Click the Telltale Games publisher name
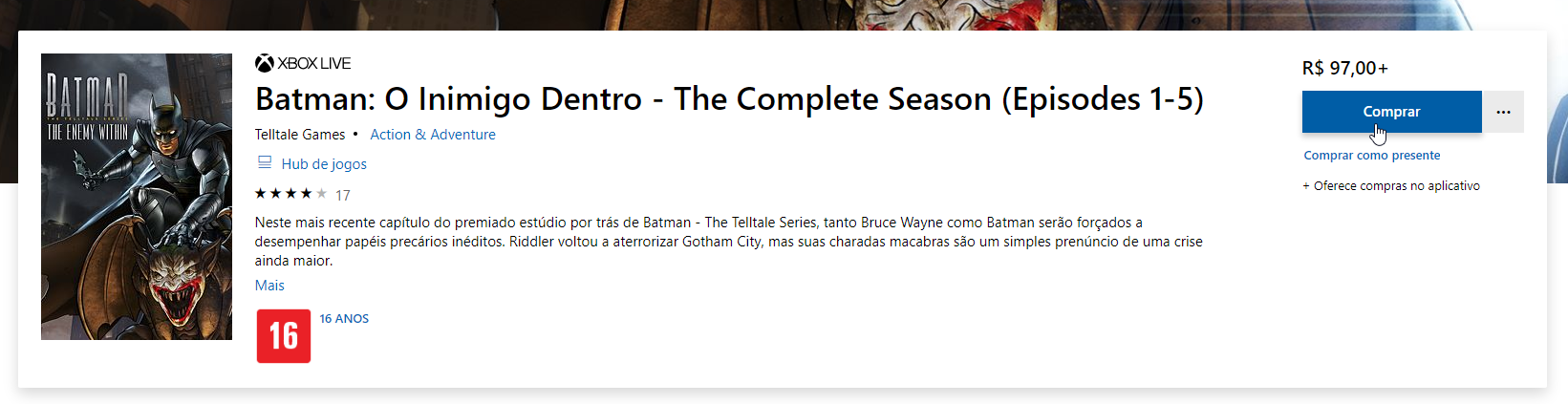 [300, 135]
